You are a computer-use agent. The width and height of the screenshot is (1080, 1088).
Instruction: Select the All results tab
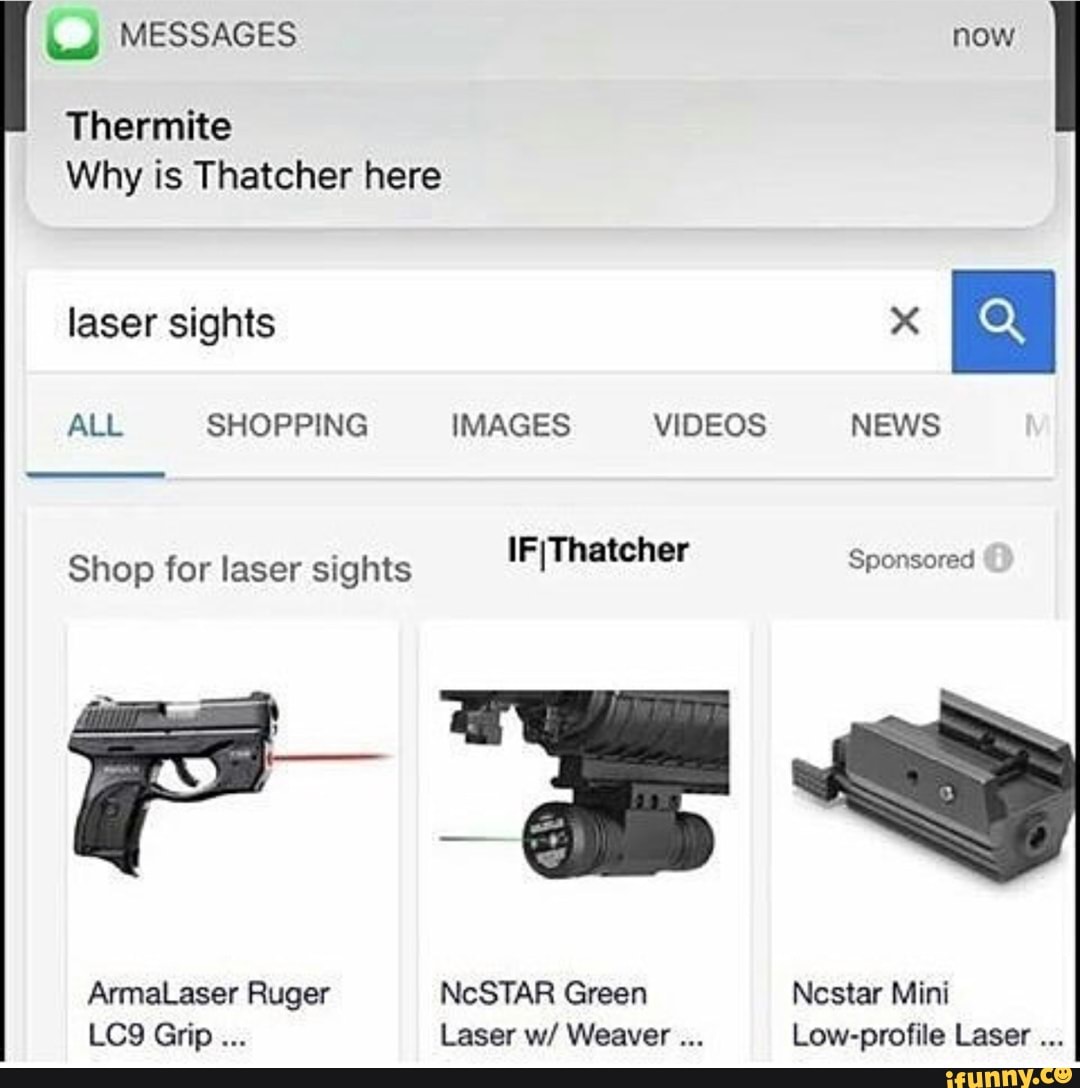coord(95,425)
